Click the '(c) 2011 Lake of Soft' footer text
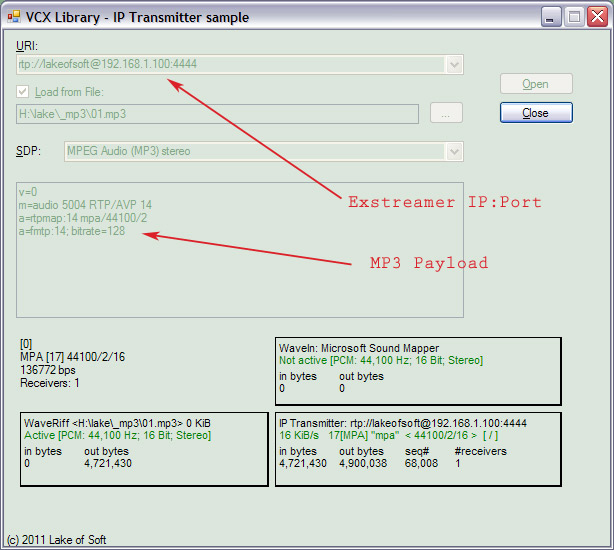The image size is (614, 550). click(56, 540)
